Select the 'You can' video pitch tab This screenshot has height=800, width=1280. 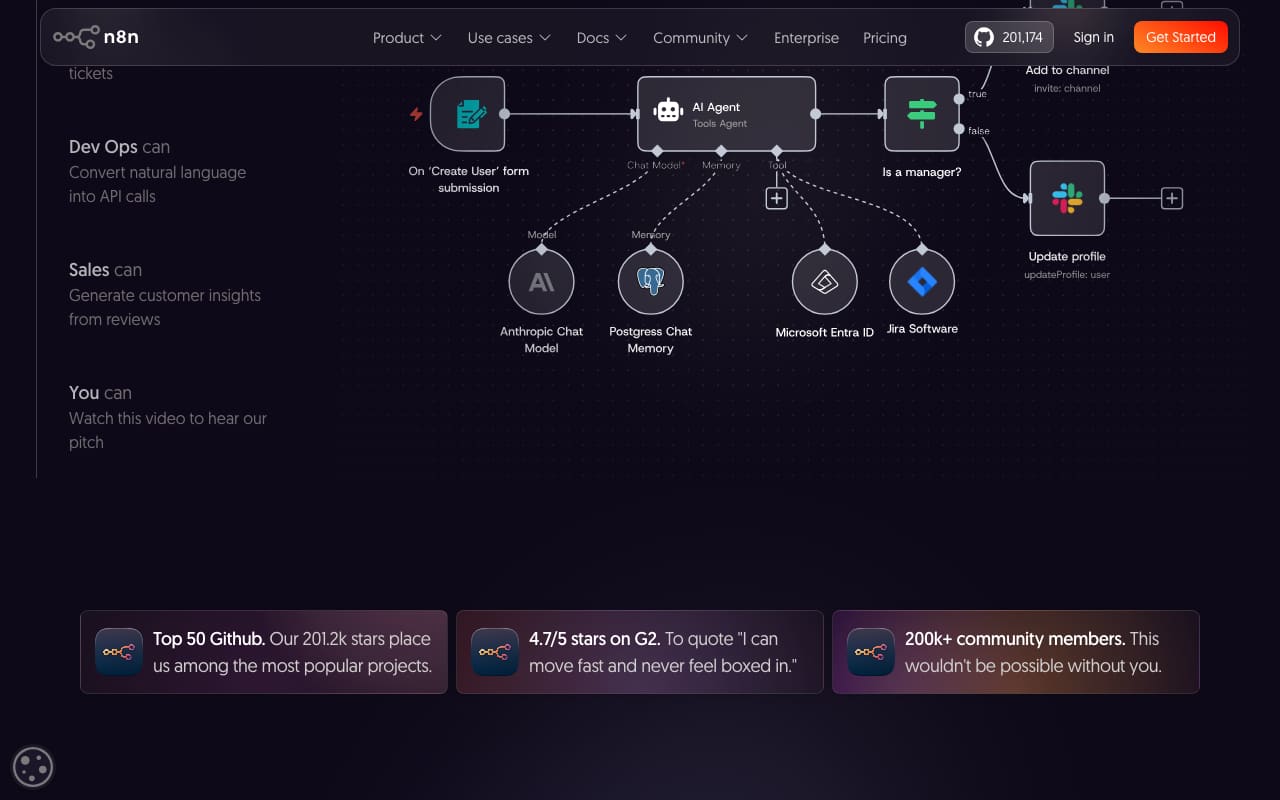(168, 417)
